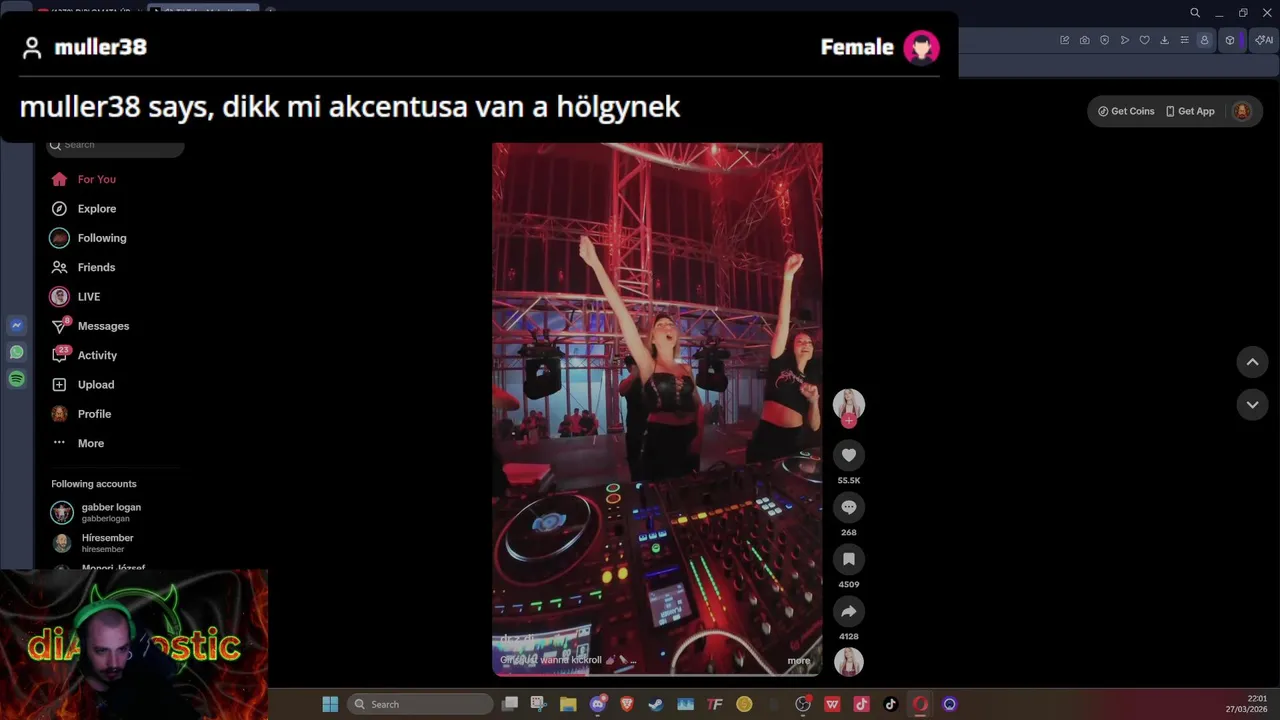
Task: Open Steam from the taskbar
Action: [656, 704]
